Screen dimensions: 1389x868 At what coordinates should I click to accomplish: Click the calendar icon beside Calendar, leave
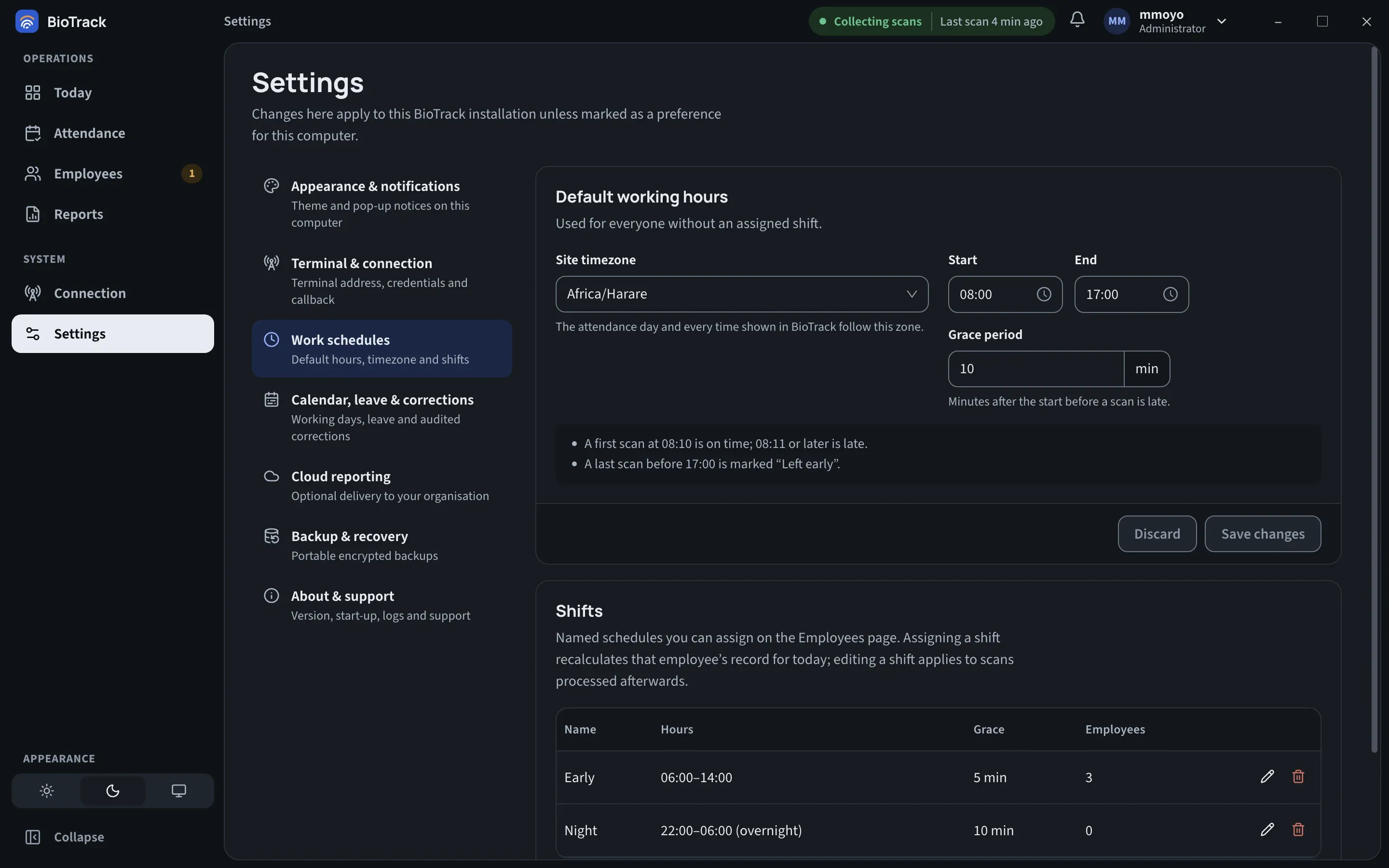coord(272,399)
